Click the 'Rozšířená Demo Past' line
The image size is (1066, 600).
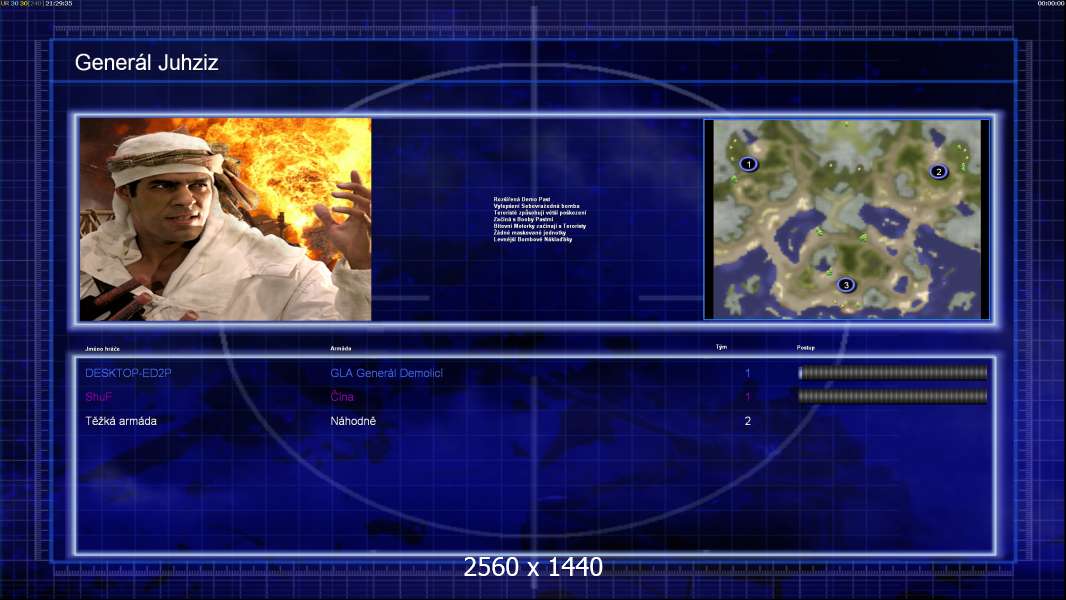coord(522,199)
